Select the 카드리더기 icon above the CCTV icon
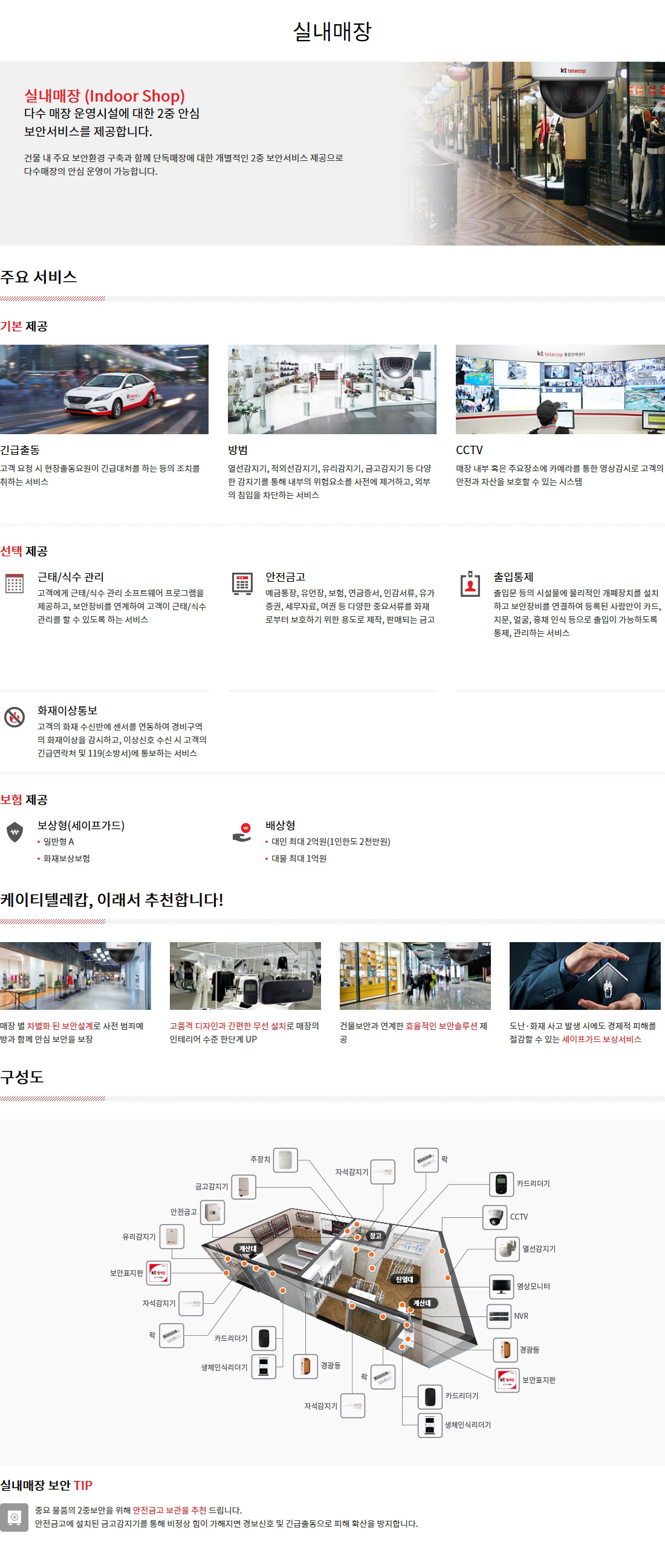This screenshot has height=1568, width=665. coord(501,1184)
